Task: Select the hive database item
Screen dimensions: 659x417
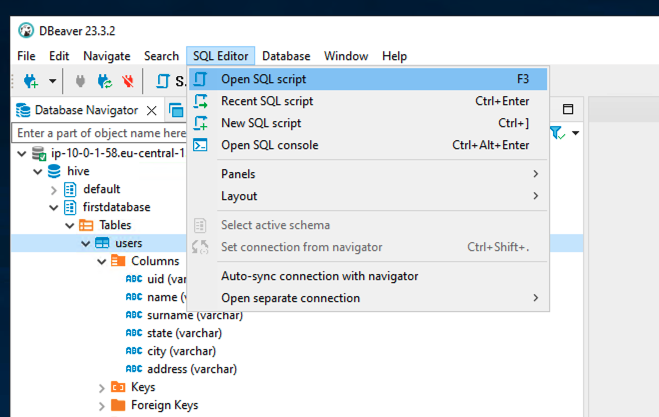Action: coord(78,171)
